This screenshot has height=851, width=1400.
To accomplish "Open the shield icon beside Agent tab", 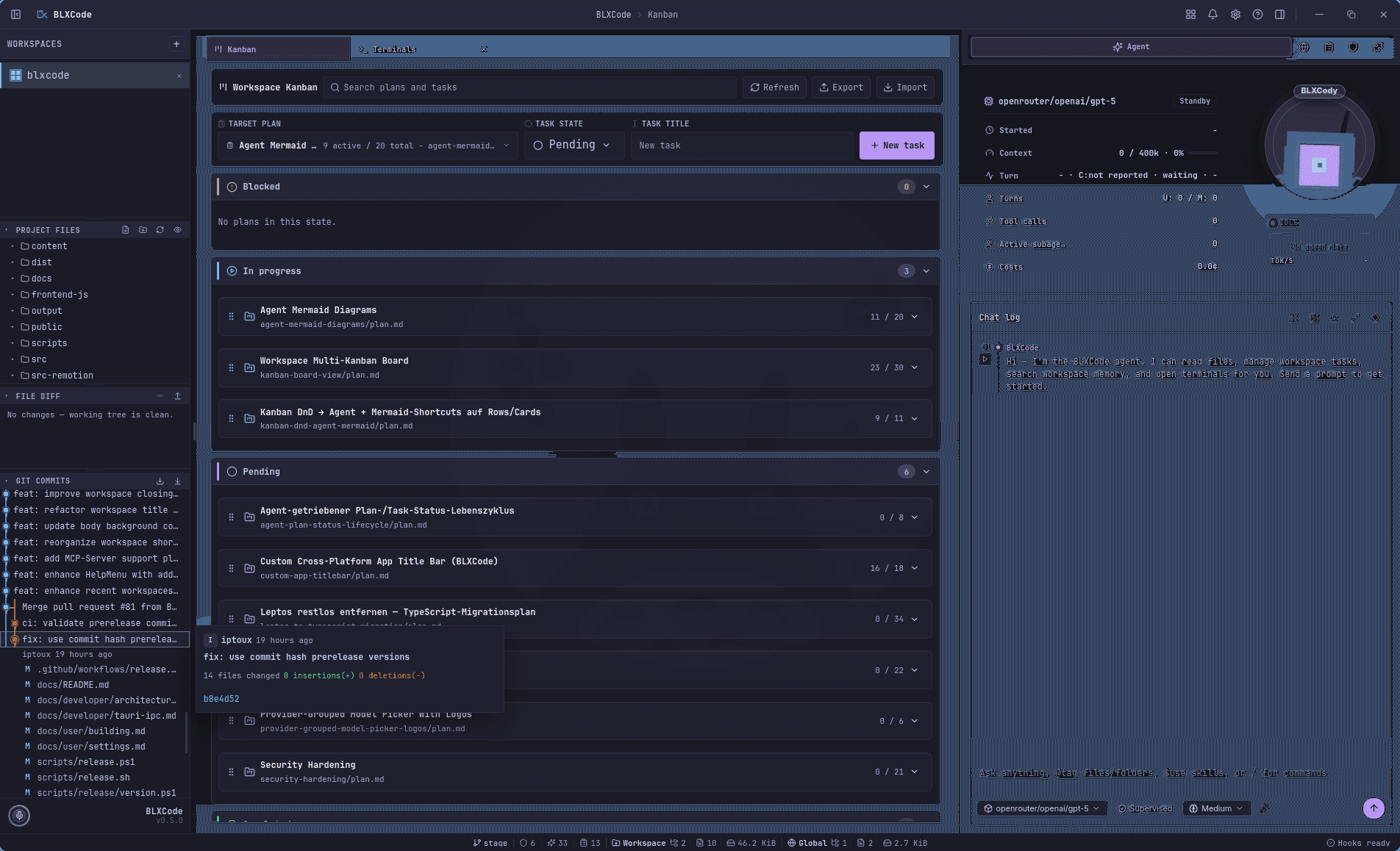I will (1353, 47).
